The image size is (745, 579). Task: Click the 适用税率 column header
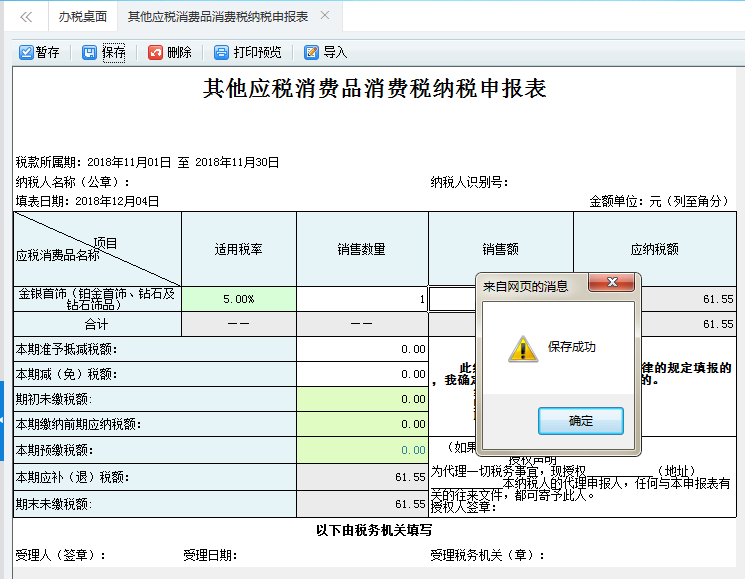click(x=239, y=249)
